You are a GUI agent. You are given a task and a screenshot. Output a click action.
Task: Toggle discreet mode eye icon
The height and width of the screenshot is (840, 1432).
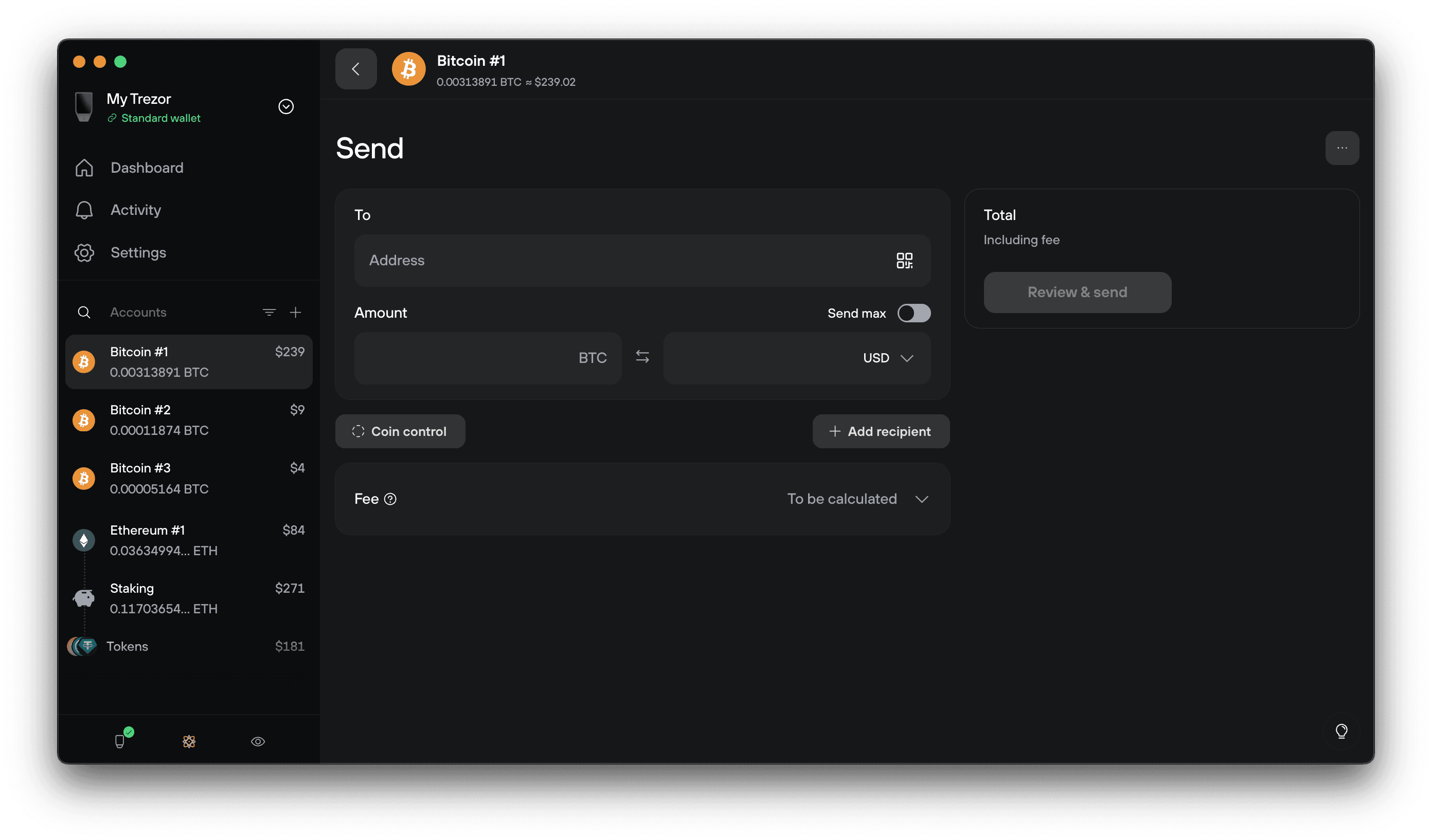[x=258, y=741]
